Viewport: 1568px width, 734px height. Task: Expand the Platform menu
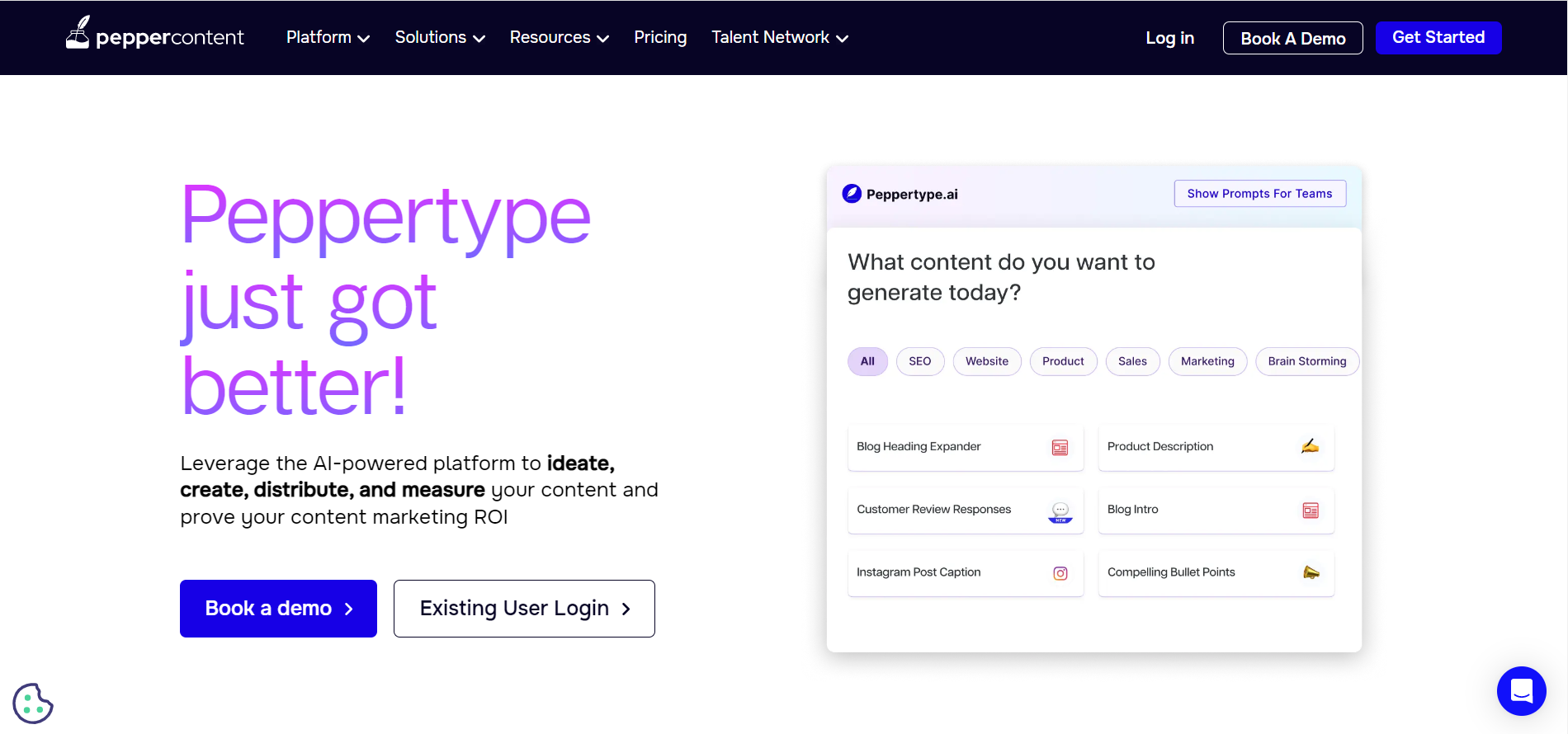(328, 37)
